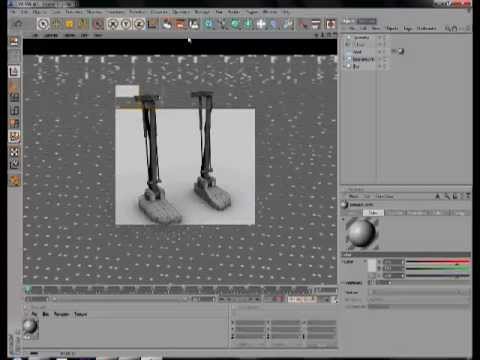Open the Cameras menu above the viewport

pos(51,35)
